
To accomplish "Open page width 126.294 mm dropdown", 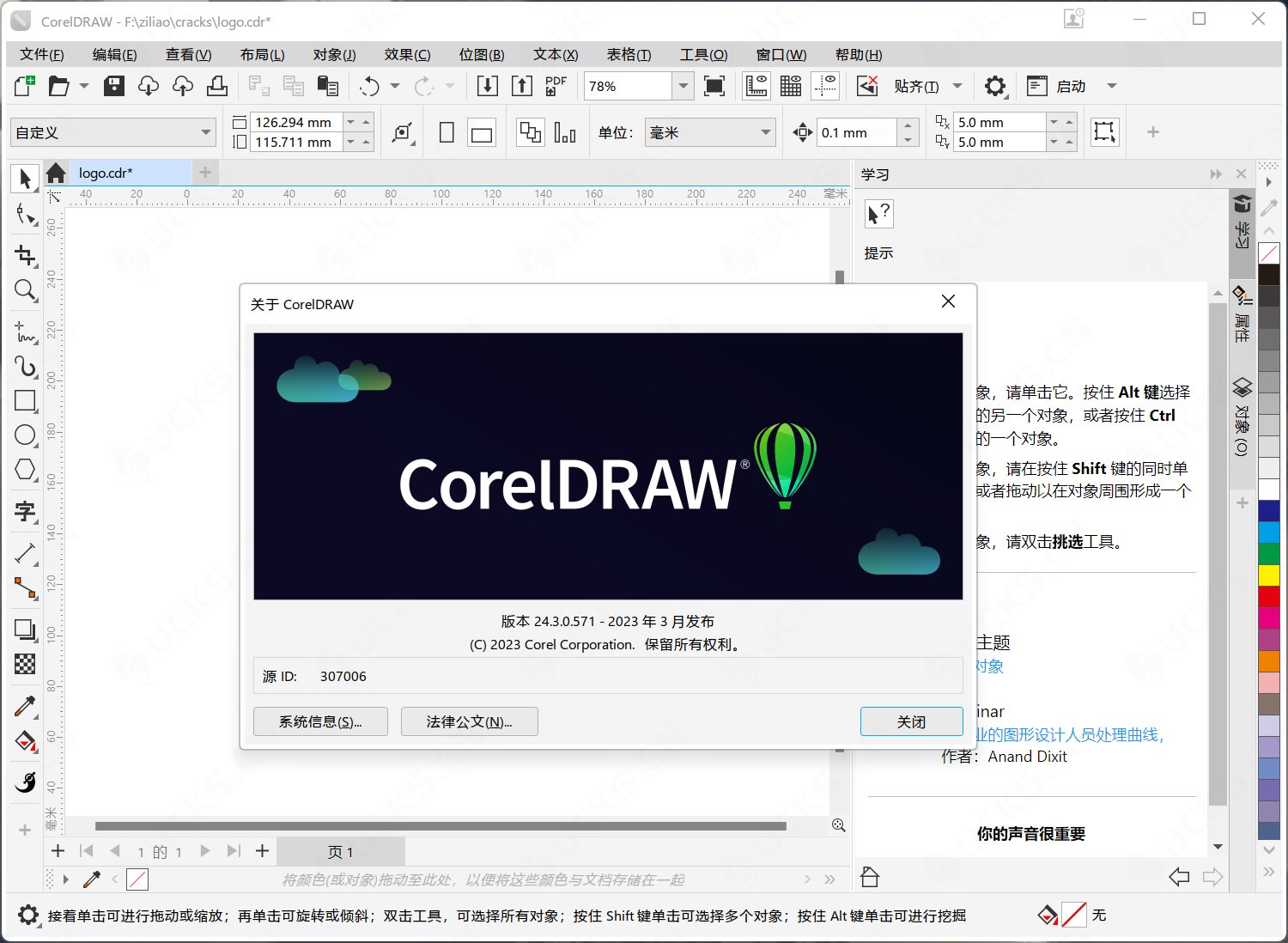I will point(350,122).
